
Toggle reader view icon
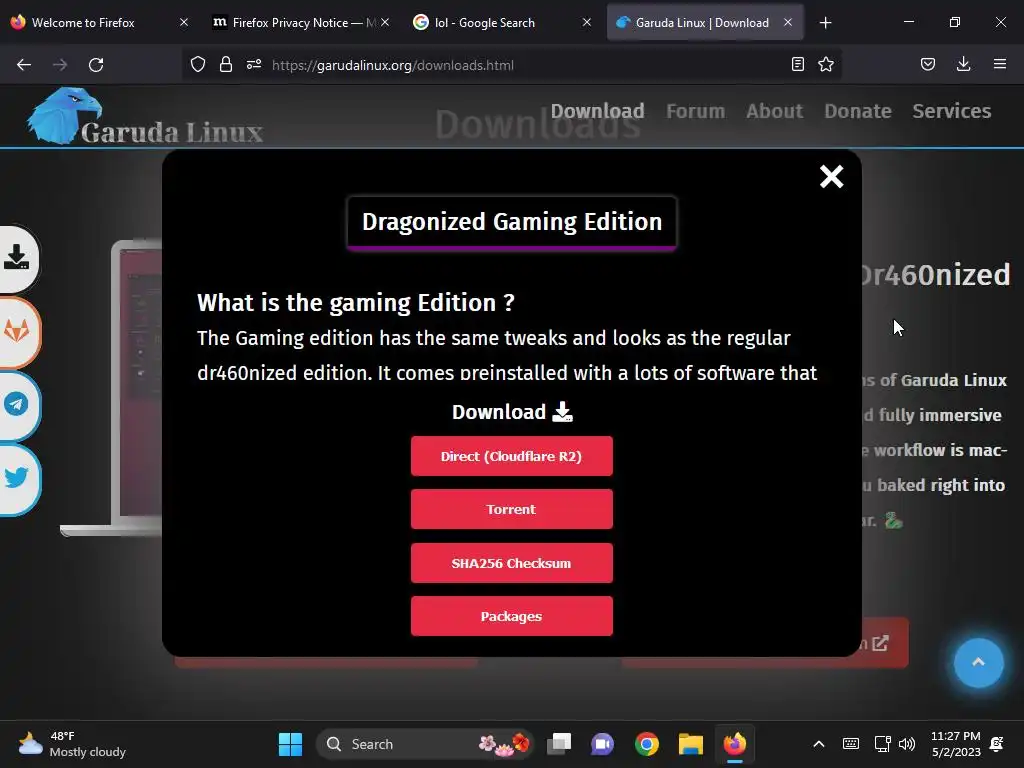click(797, 64)
